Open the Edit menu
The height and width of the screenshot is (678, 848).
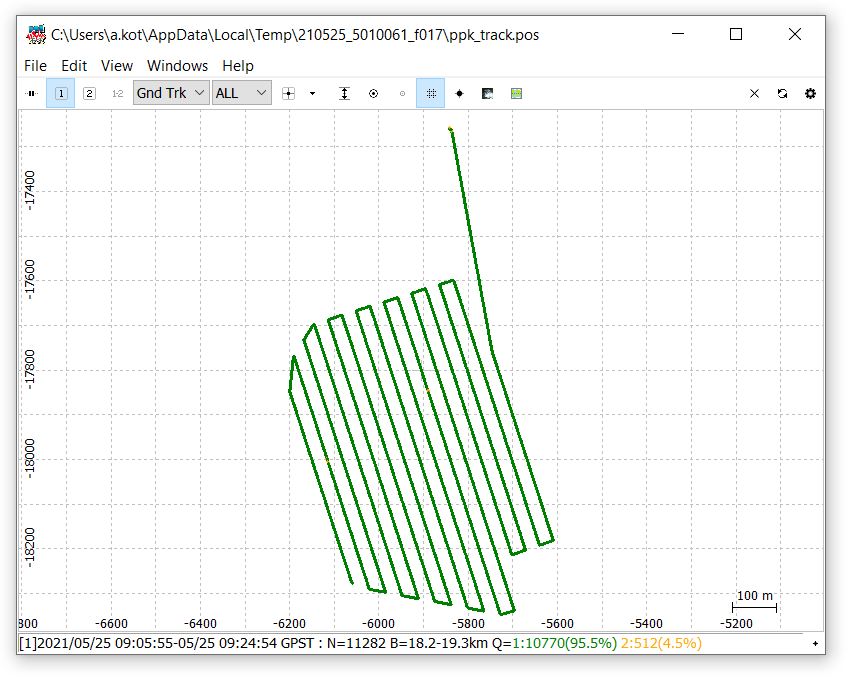click(74, 66)
